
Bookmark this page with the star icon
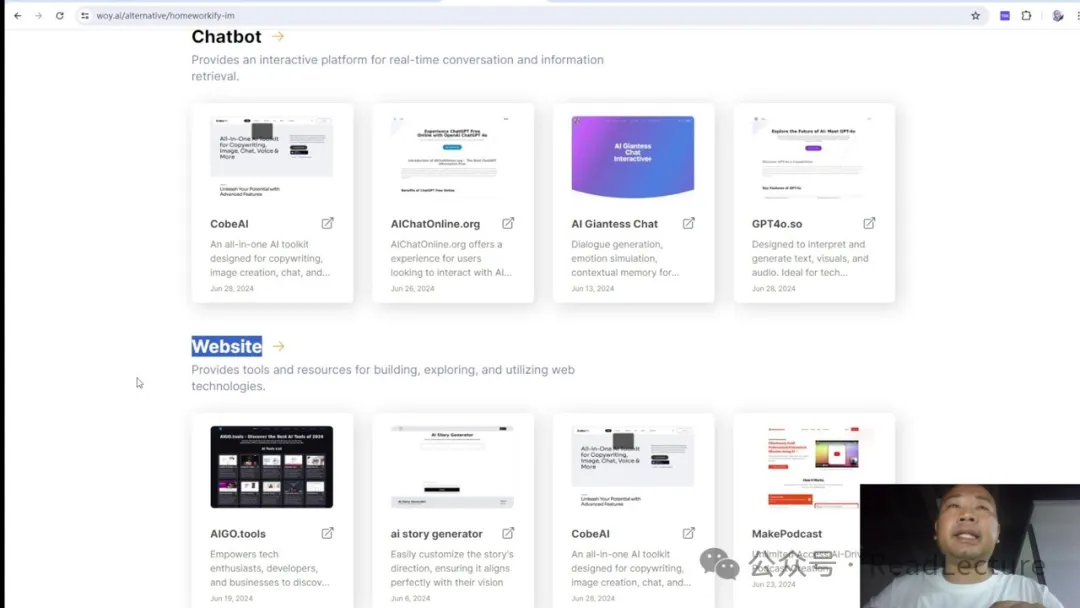coord(975,16)
